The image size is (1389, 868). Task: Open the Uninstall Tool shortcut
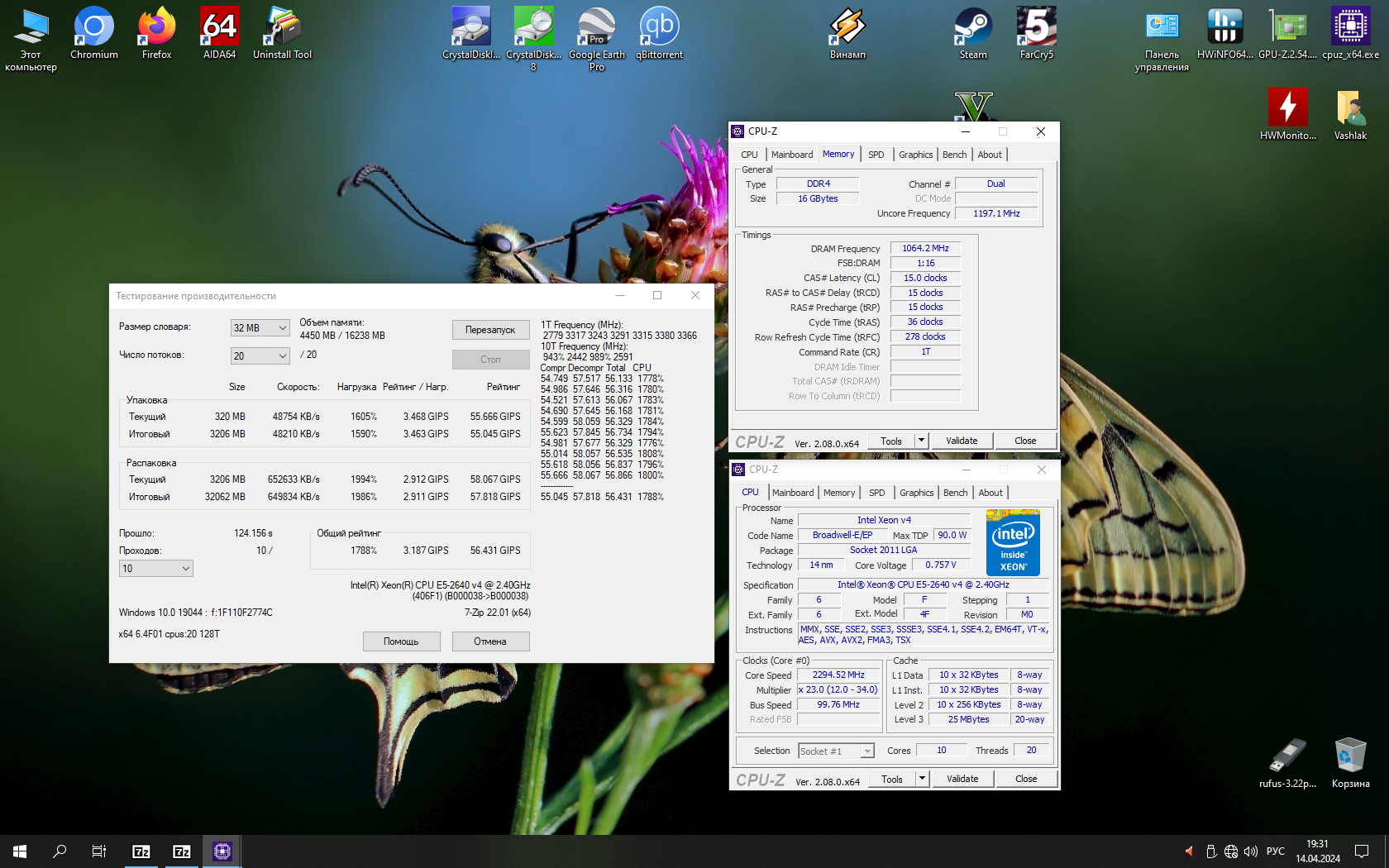coord(282,33)
